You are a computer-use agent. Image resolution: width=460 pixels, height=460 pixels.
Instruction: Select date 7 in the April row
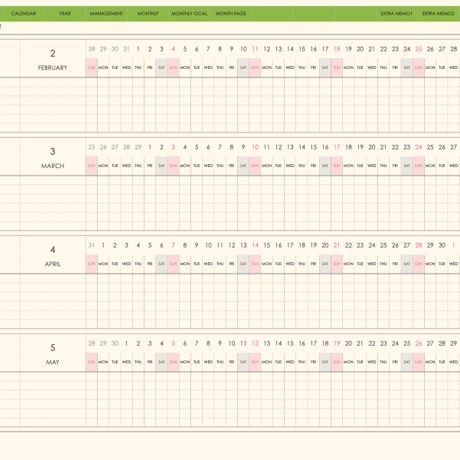(x=173, y=245)
